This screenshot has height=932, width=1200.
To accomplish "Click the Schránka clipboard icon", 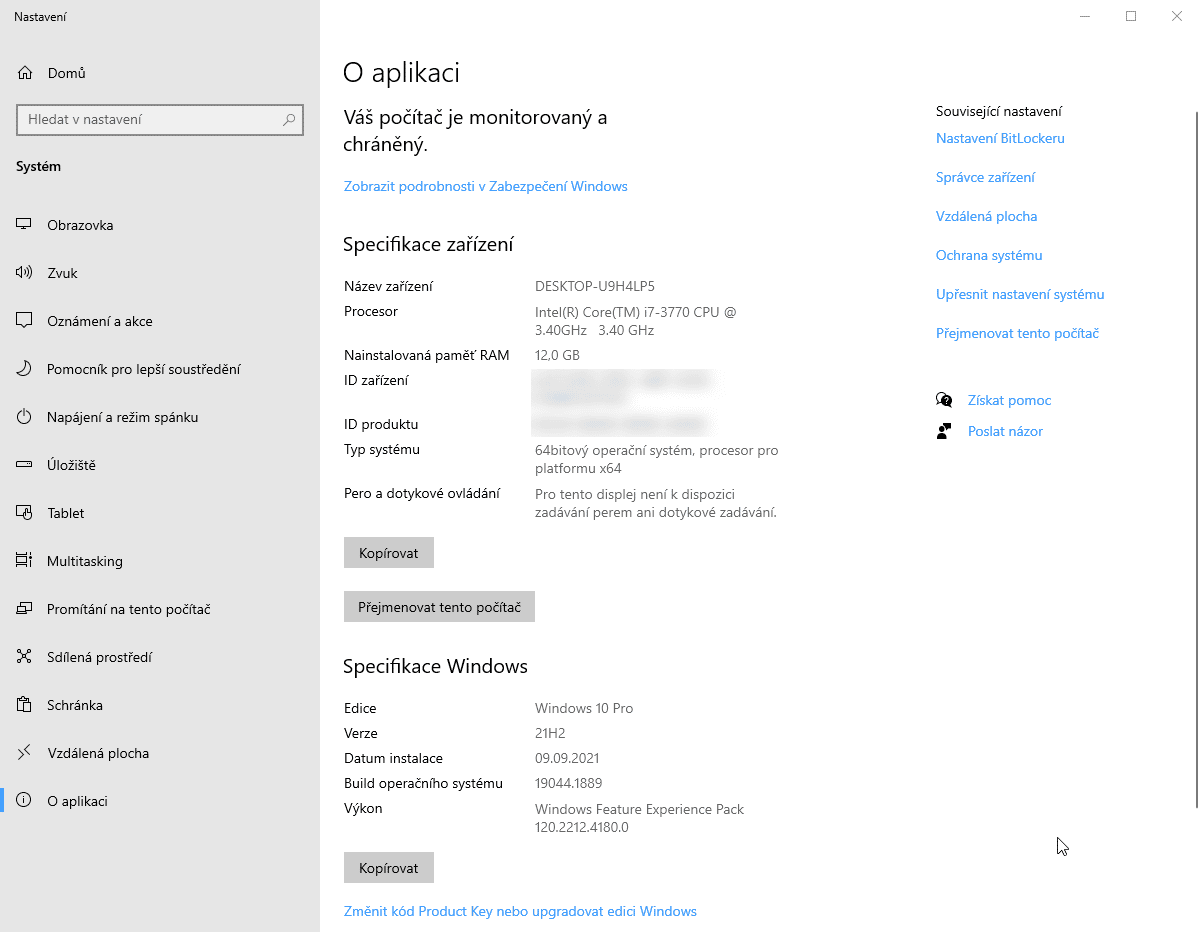I will pos(25,705).
